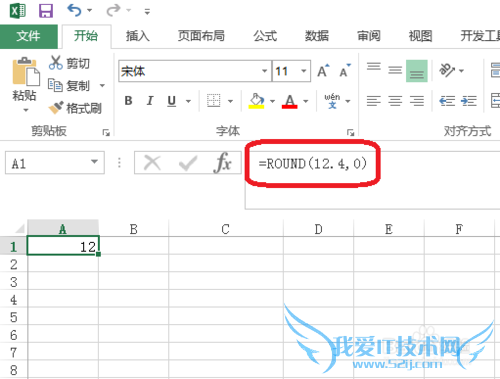Open the 字体 font dialog launcher

(350, 133)
